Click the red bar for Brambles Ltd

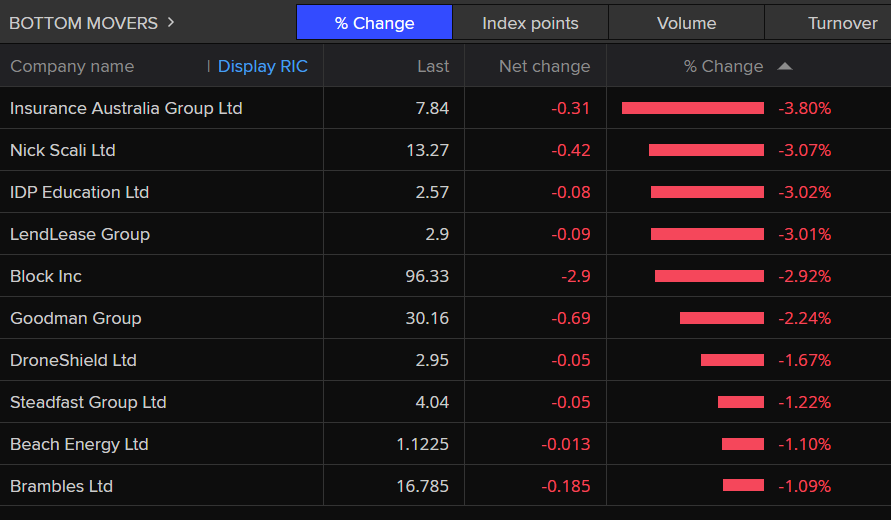(743, 485)
